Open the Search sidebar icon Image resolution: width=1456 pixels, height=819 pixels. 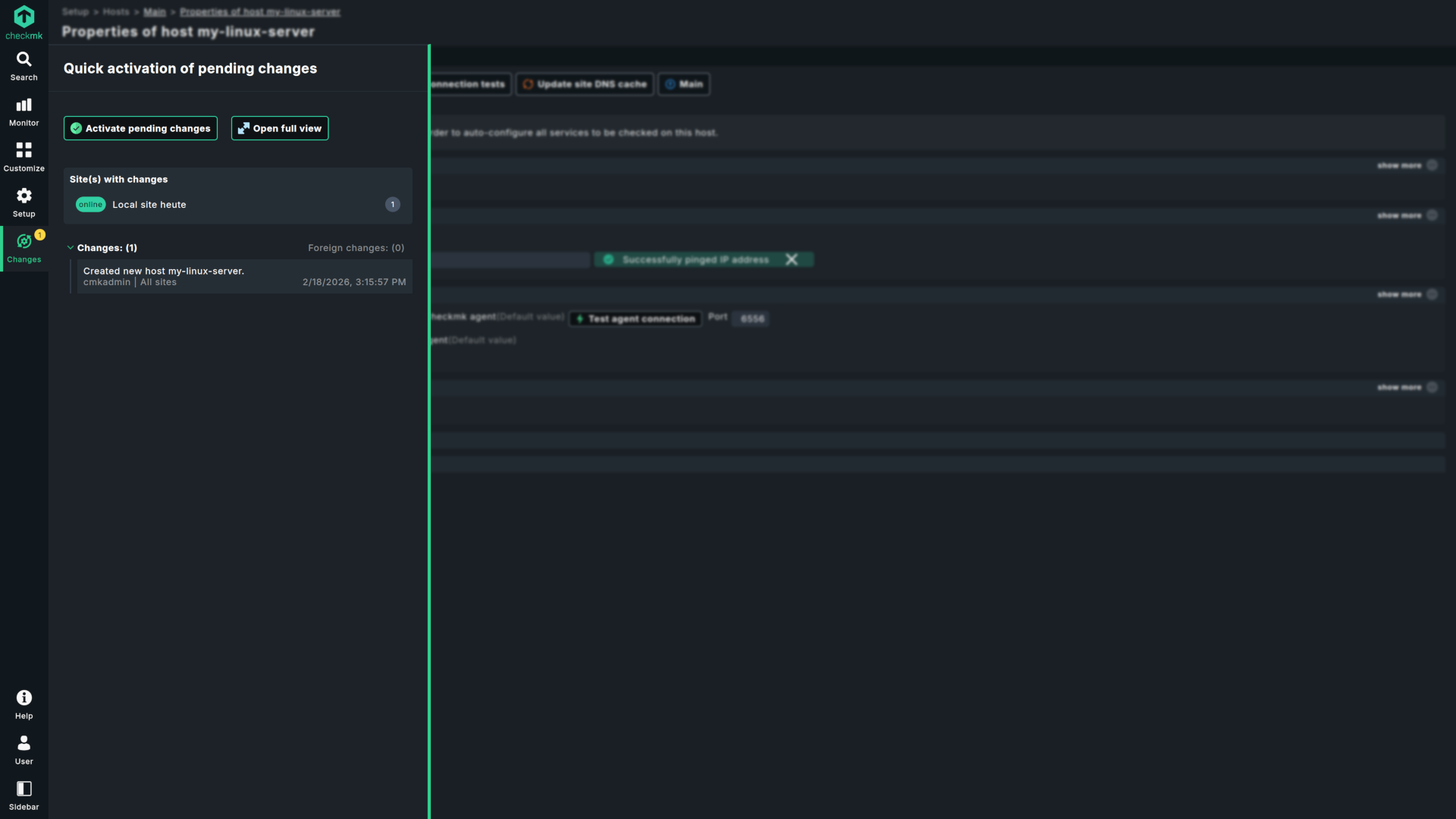click(24, 60)
